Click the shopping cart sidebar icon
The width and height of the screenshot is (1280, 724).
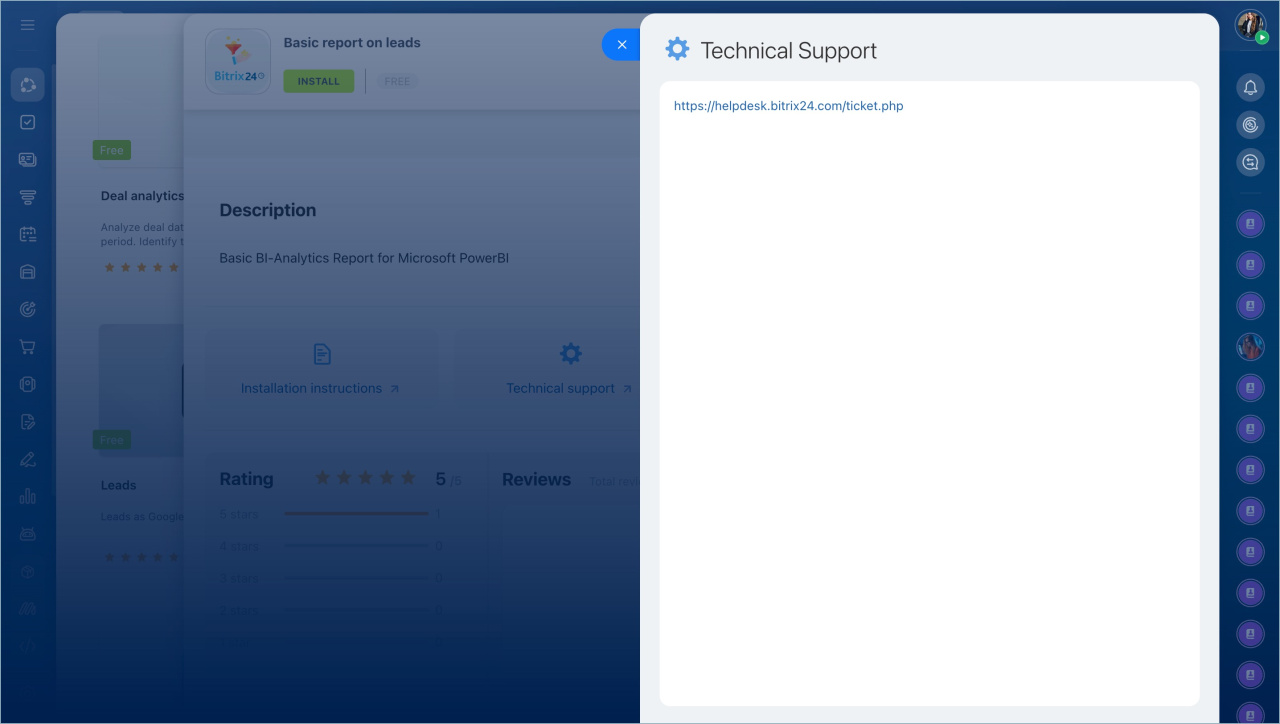[27, 347]
